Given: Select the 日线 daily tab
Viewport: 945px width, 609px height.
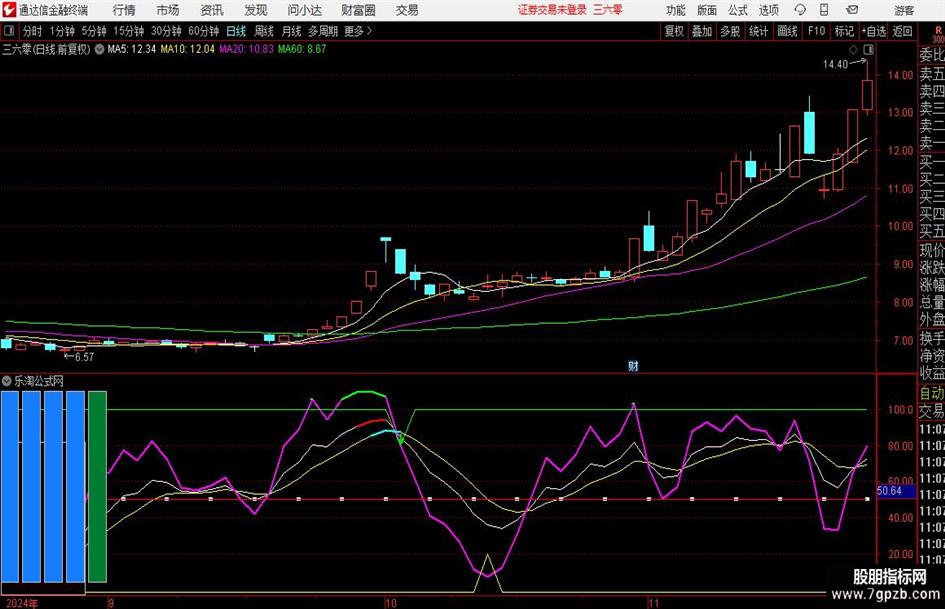Looking at the screenshot, I should [236, 31].
